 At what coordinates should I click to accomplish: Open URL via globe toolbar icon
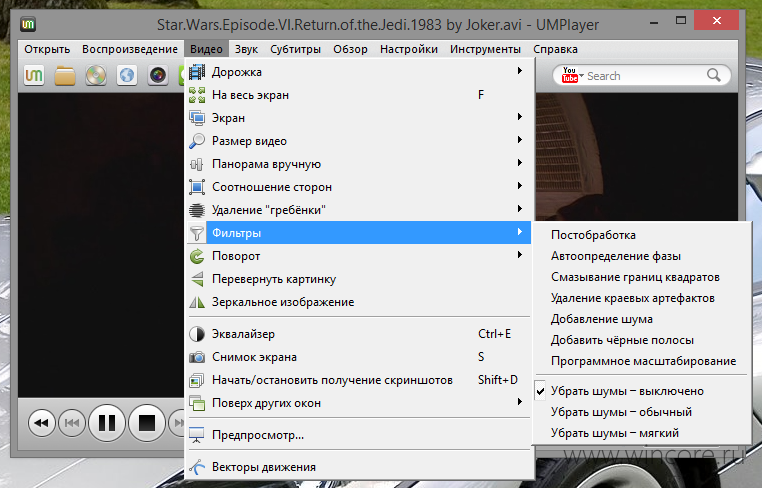pos(127,75)
